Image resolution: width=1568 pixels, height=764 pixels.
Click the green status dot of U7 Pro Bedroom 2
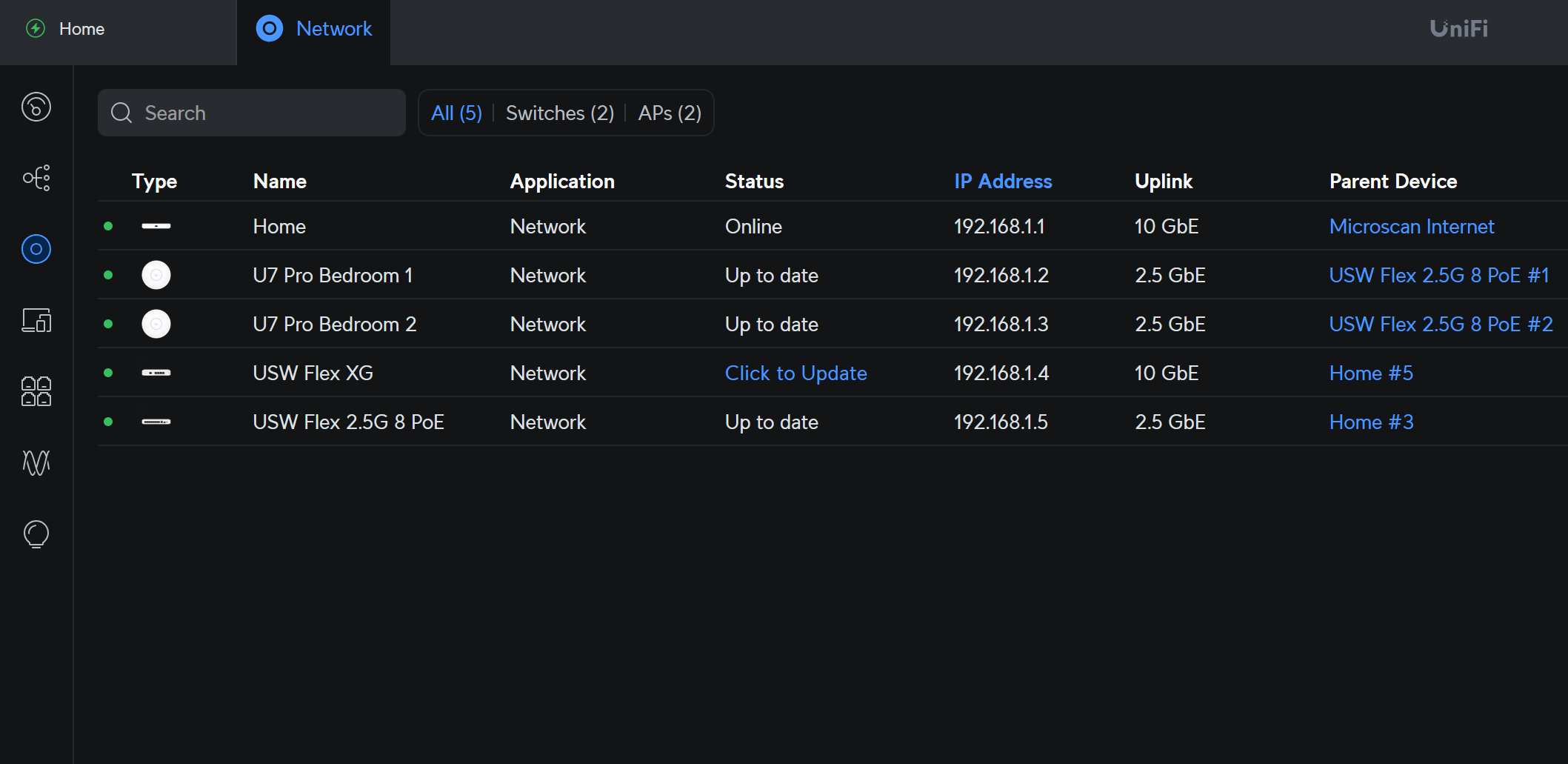pyautogui.click(x=108, y=324)
